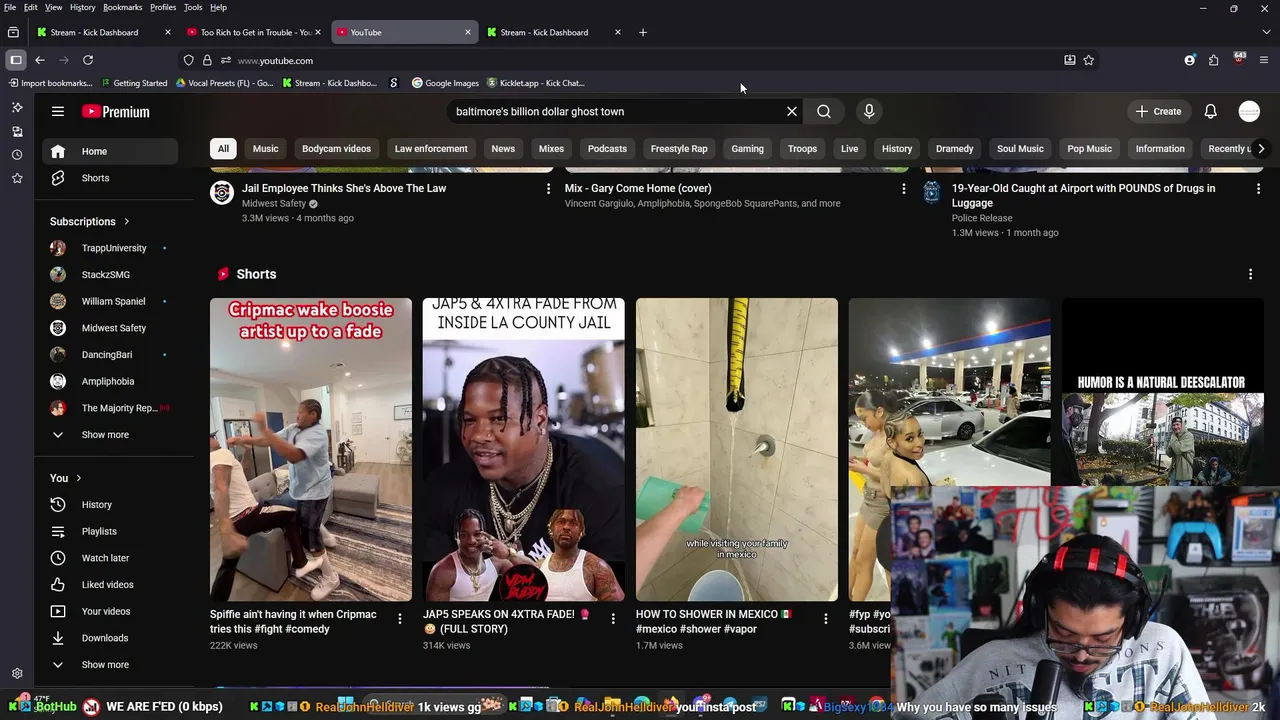Click the browser address bar URL

275,60
